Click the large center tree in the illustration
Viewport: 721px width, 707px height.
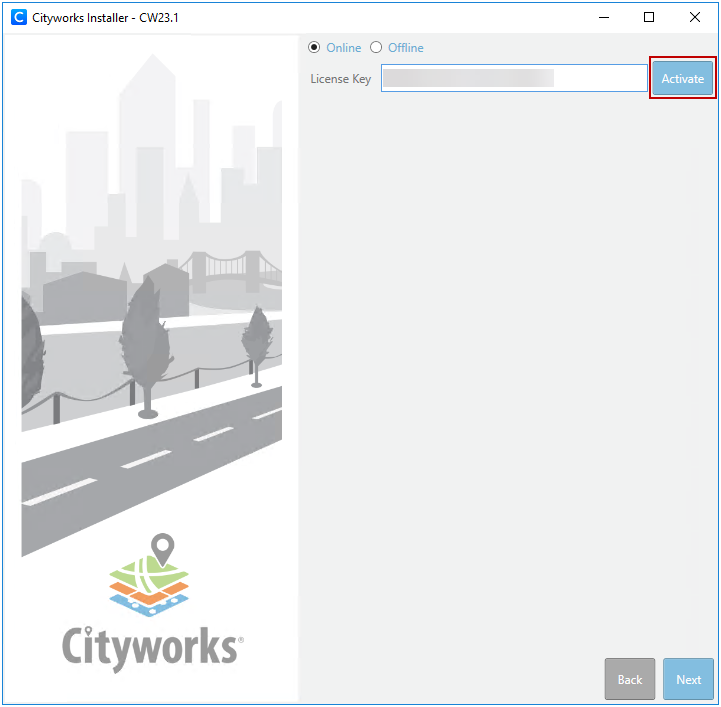point(146,340)
